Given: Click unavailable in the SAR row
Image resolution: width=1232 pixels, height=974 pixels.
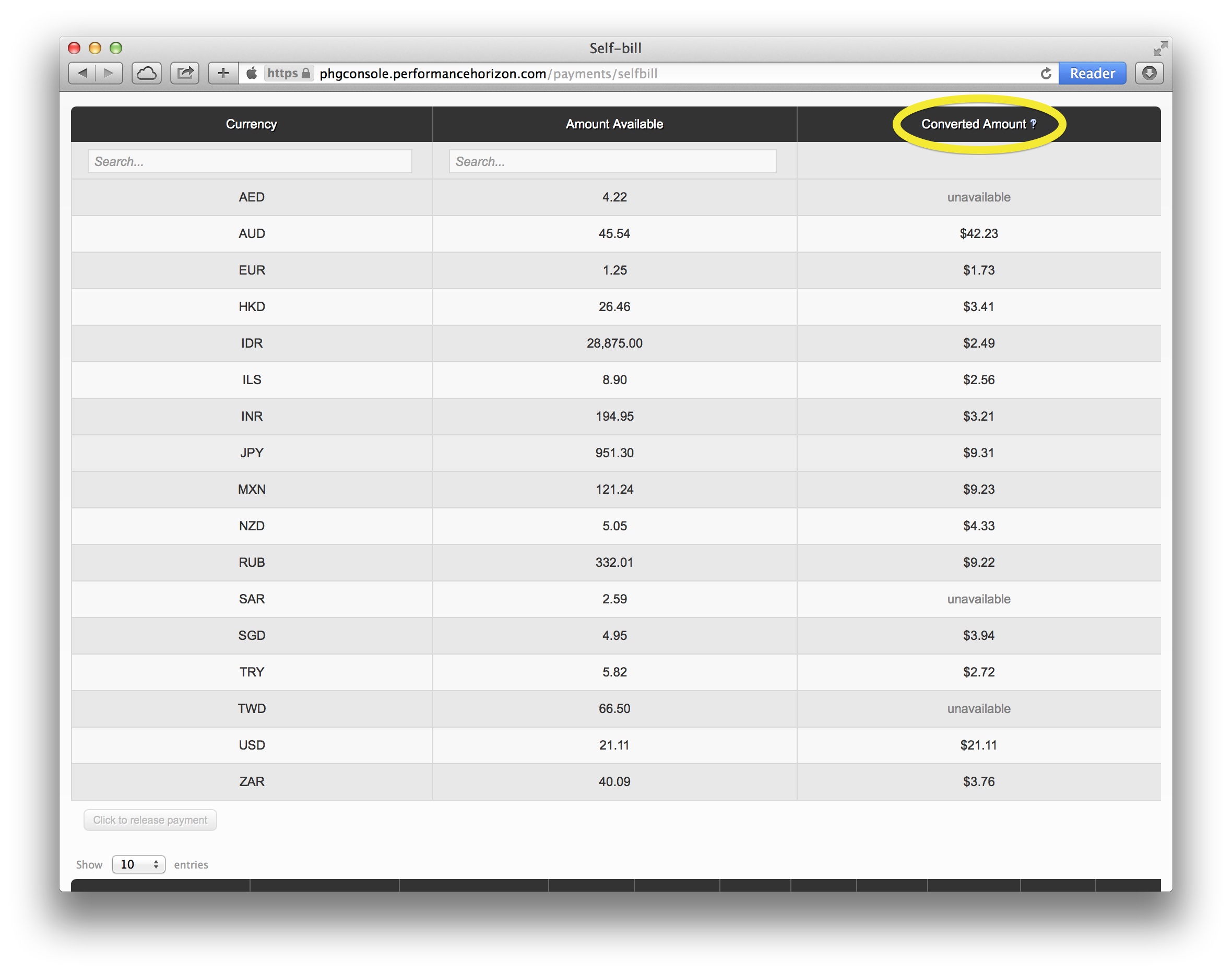Looking at the screenshot, I should point(979,599).
